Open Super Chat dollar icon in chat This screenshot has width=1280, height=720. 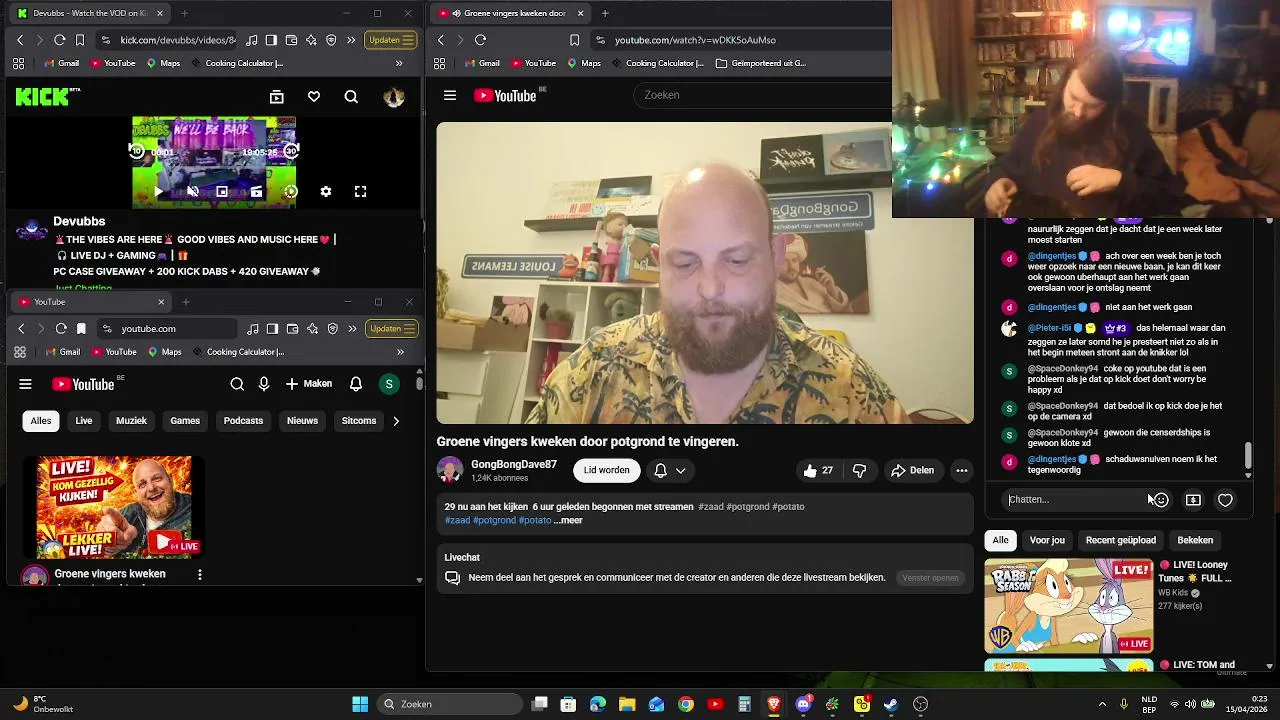[x=1193, y=500]
